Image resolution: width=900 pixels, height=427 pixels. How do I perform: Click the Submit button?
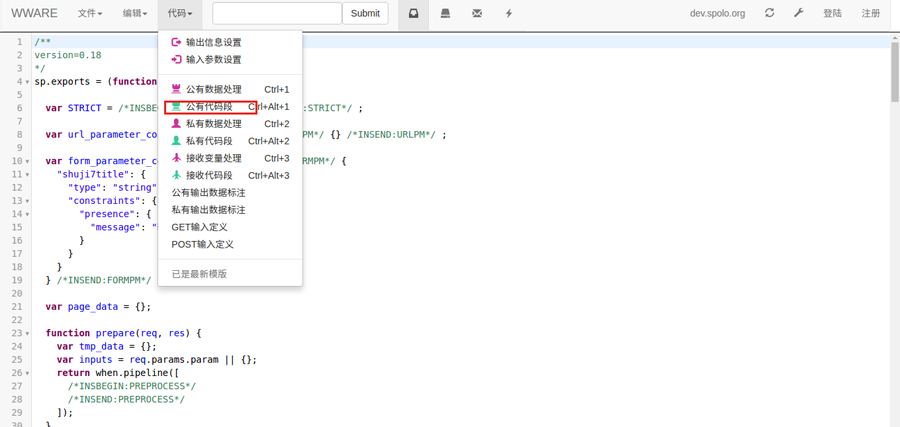coord(365,13)
